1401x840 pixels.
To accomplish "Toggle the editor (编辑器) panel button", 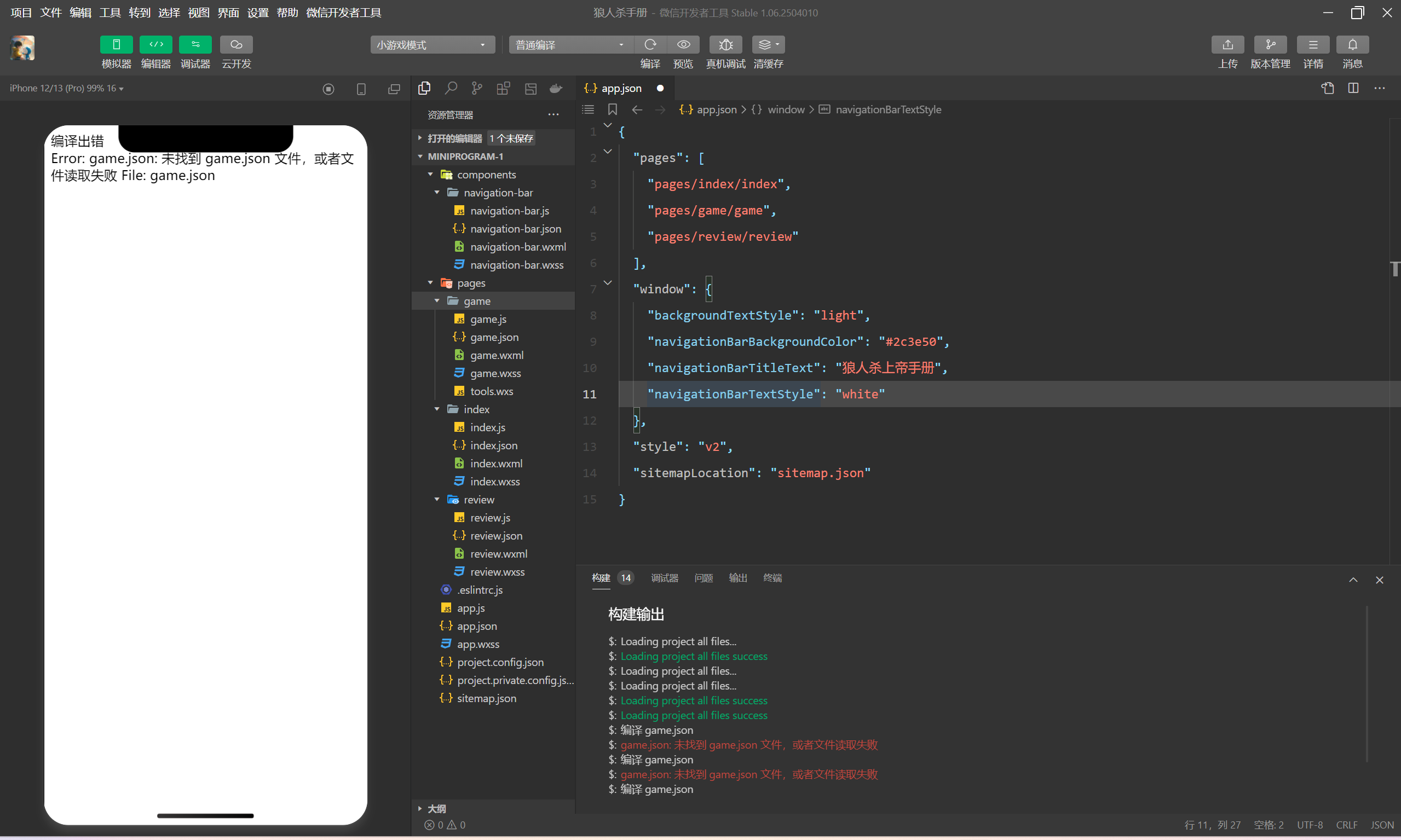I will [155, 45].
